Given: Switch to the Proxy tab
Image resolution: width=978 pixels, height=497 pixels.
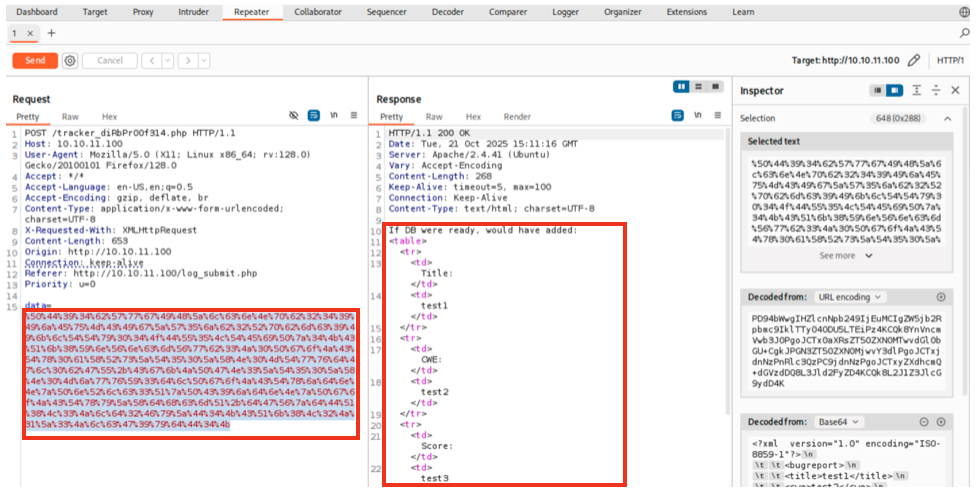Looking at the screenshot, I should 143,12.
